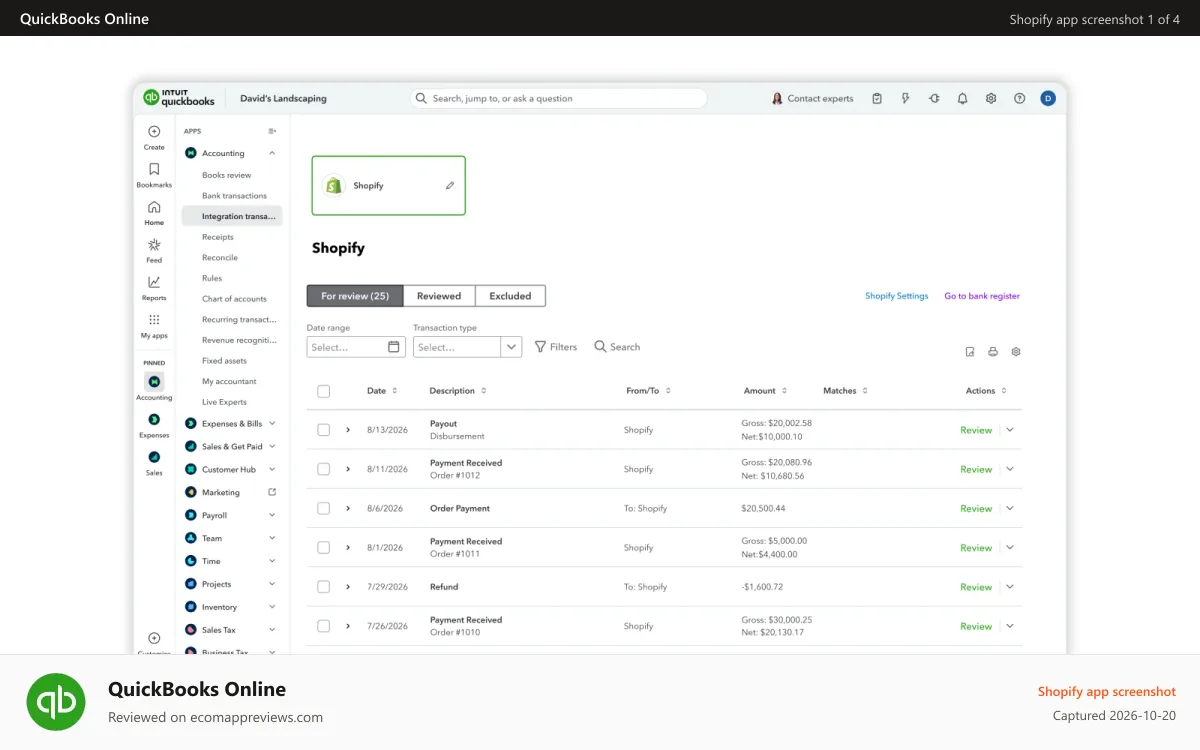The width and height of the screenshot is (1200, 750).
Task: Select the Shopify app card
Action: coord(388,185)
